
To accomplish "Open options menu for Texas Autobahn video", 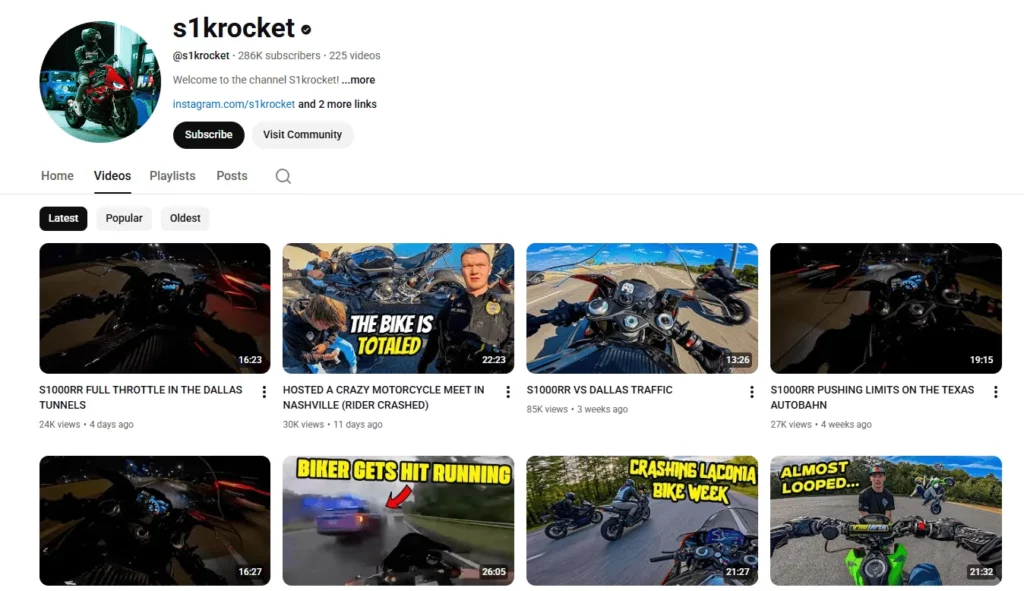I will click(995, 392).
